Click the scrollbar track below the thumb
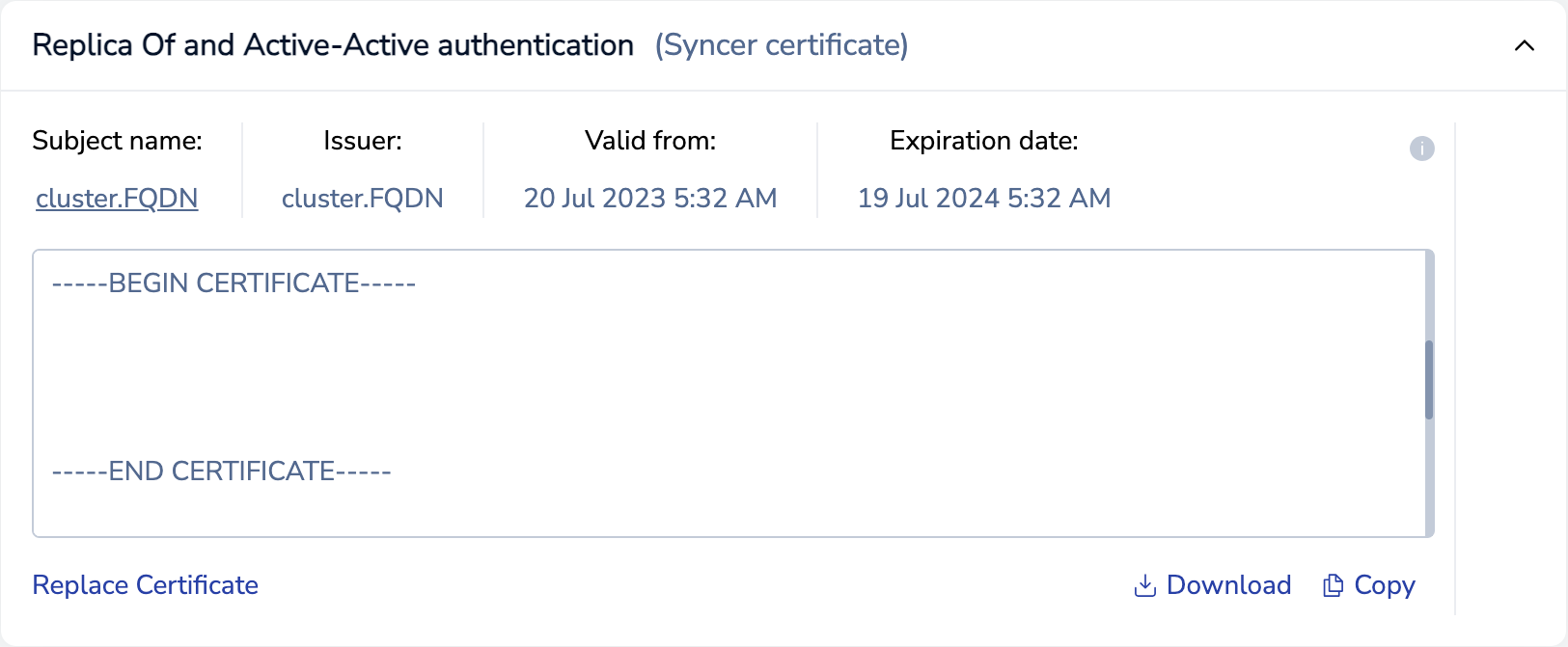This screenshot has width=1568, height=647. (1429, 482)
